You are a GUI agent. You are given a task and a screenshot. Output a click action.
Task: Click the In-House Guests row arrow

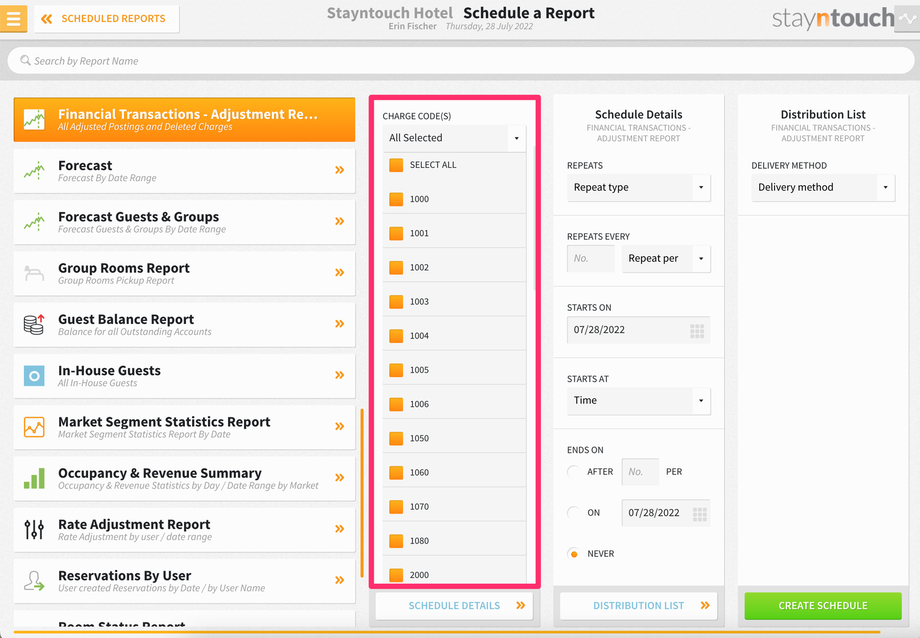(x=340, y=375)
